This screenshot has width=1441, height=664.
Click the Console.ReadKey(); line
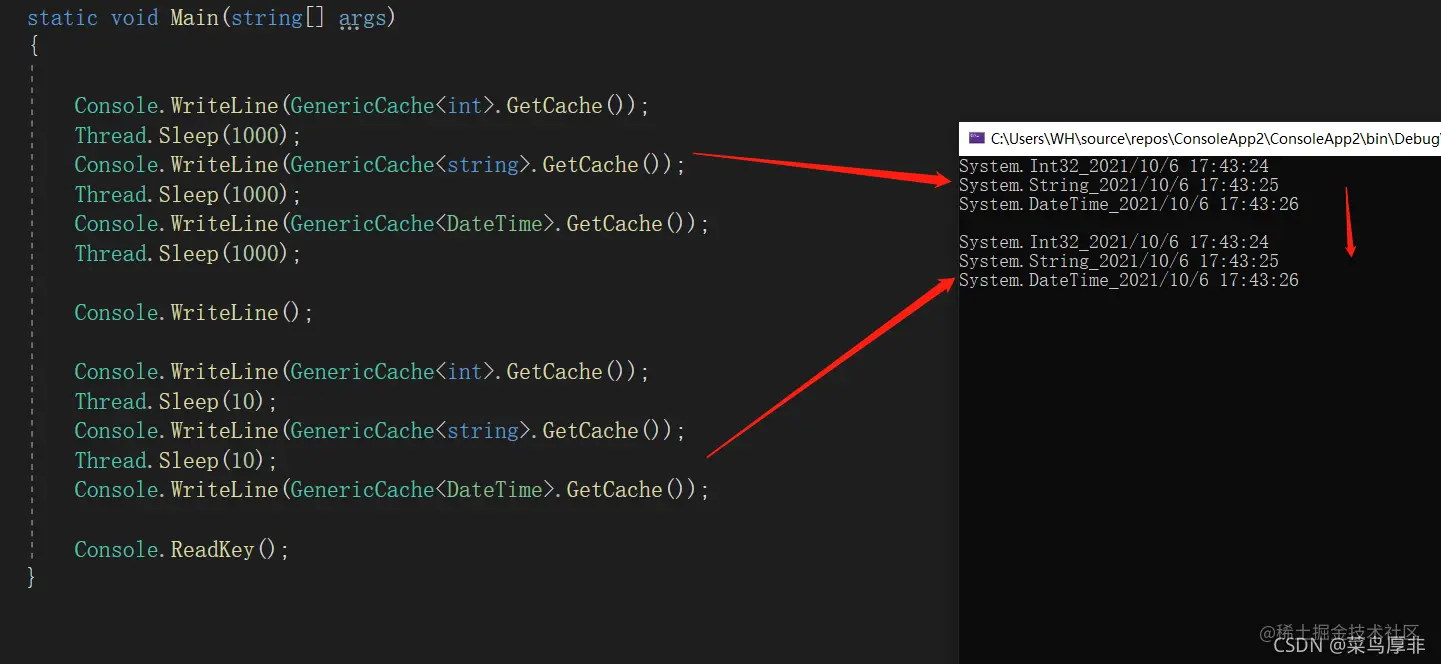click(x=182, y=550)
